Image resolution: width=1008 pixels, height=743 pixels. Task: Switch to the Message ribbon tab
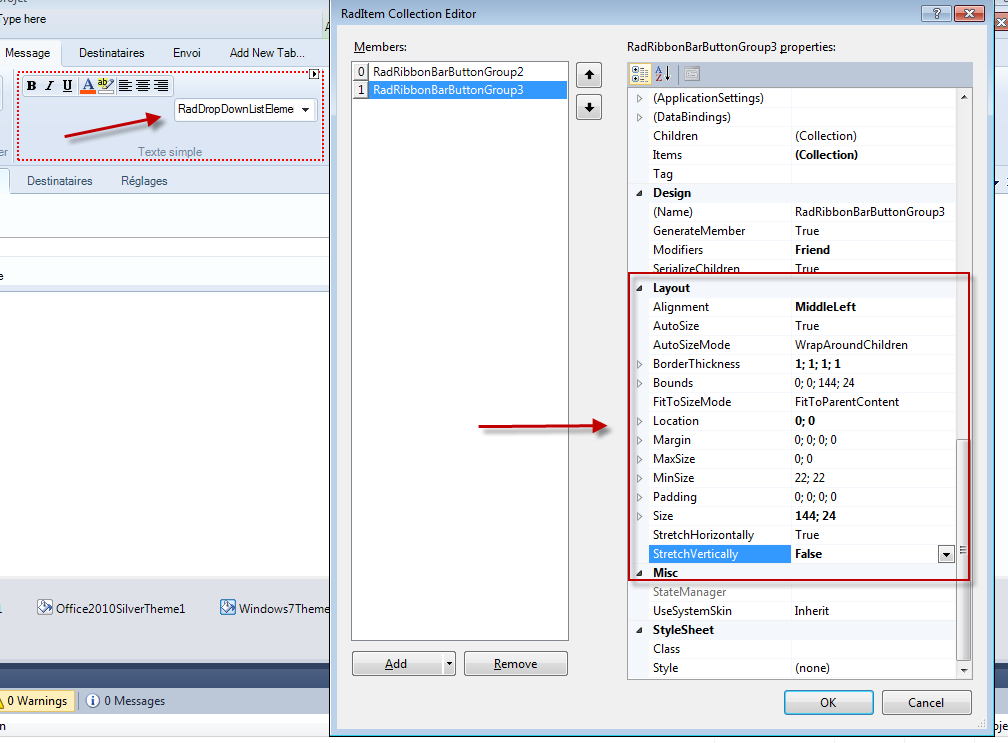click(x=28, y=53)
